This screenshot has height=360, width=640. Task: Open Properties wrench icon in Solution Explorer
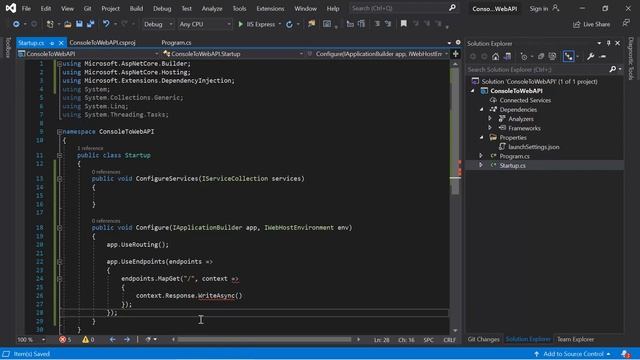tap(591, 57)
